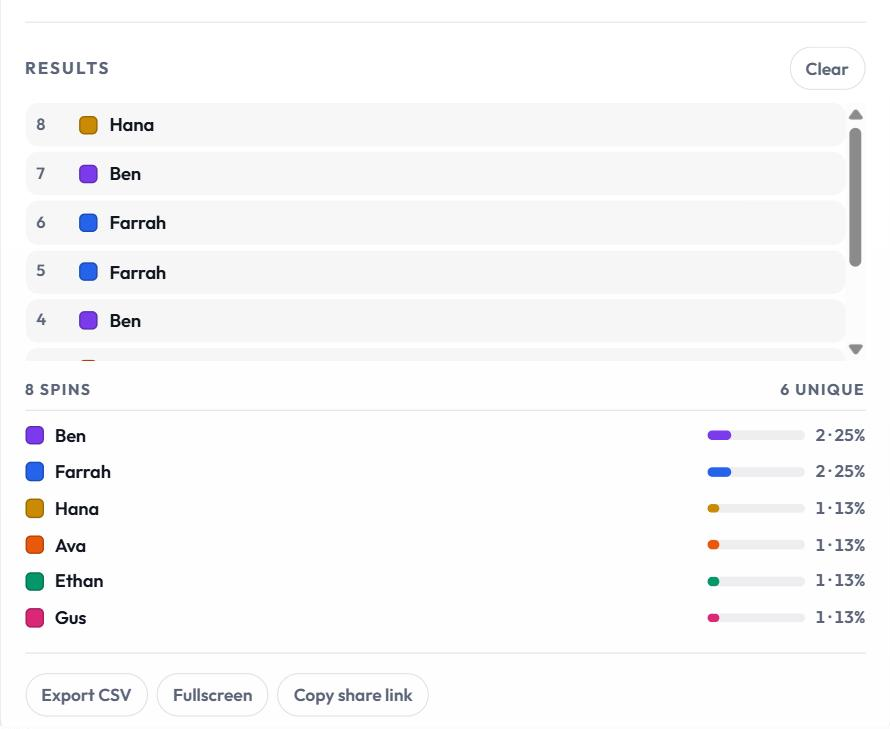Select result row 8 Hana
Screen dimensions: 890x729
(435, 125)
